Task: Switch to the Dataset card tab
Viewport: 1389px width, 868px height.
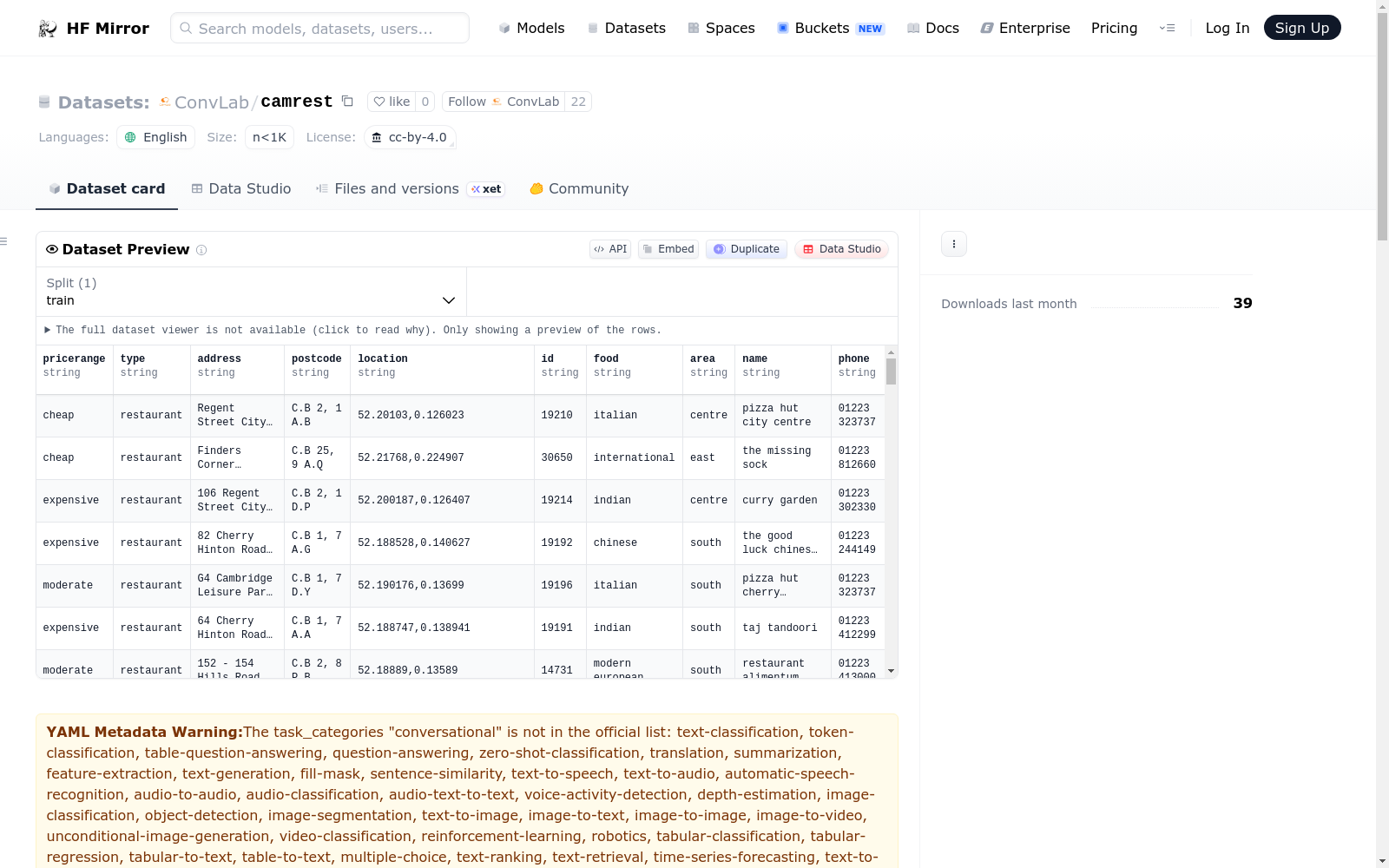Action: click(107, 189)
